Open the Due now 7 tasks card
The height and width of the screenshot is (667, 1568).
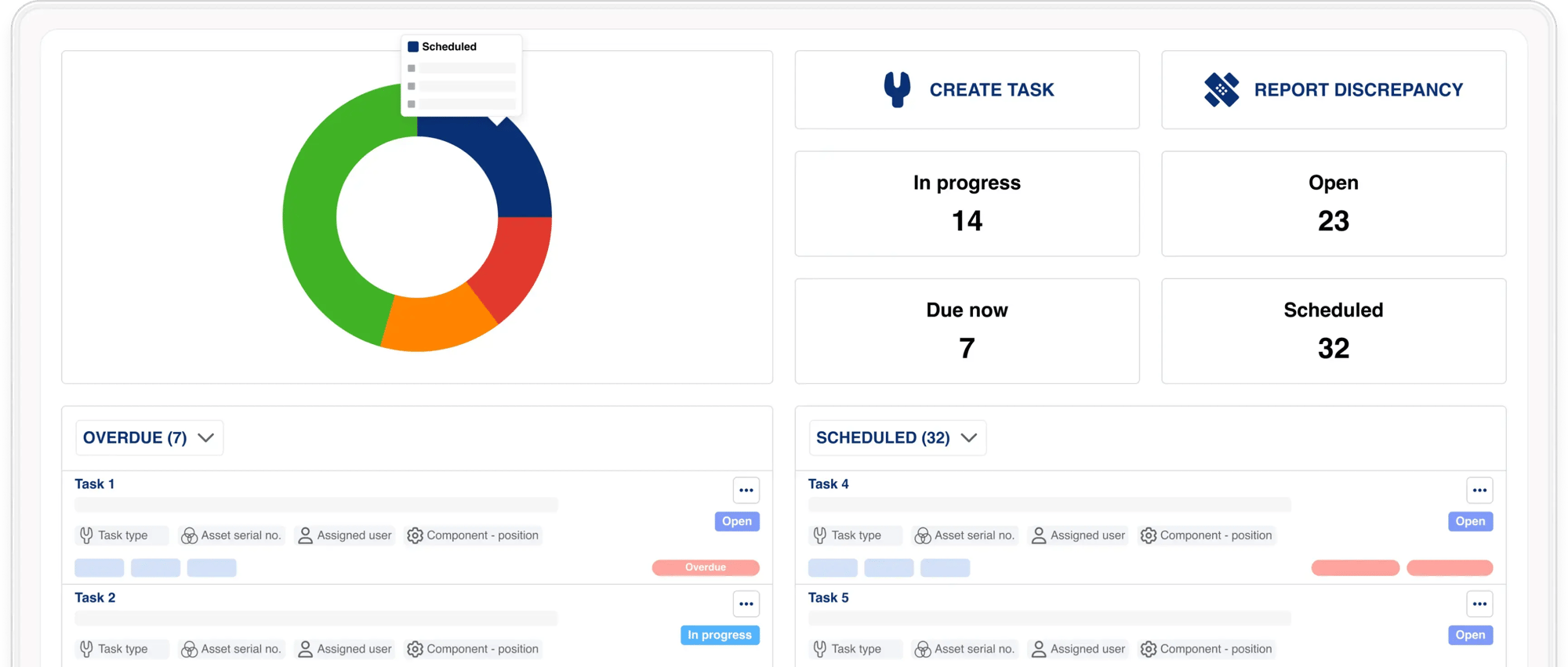tap(967, 331)
